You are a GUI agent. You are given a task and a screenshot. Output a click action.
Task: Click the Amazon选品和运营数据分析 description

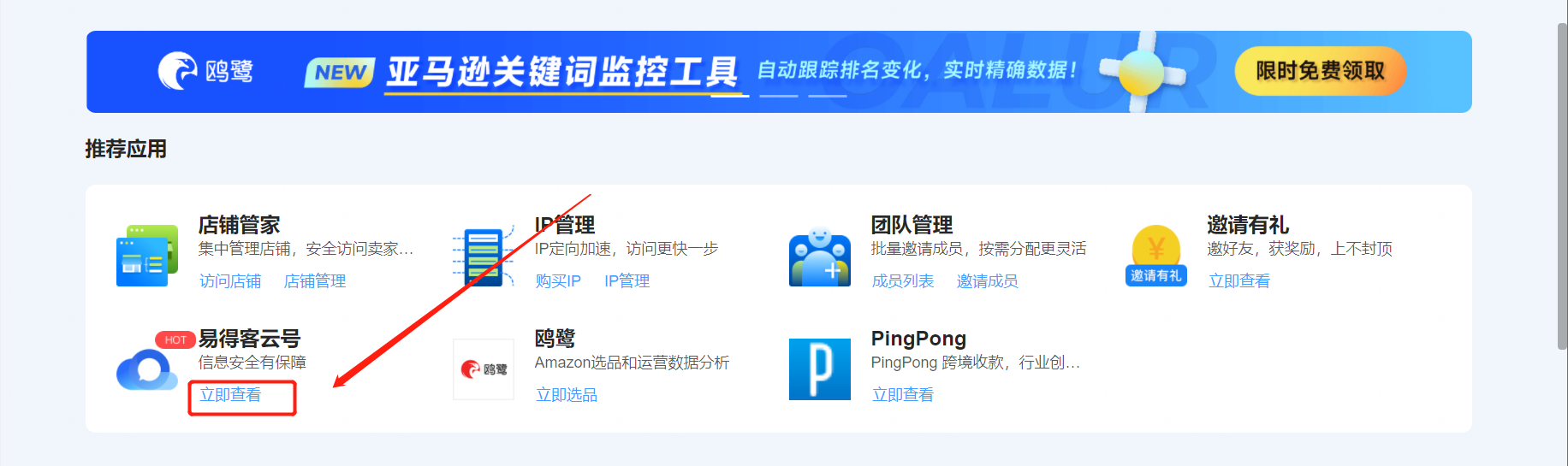pos(632,363)
